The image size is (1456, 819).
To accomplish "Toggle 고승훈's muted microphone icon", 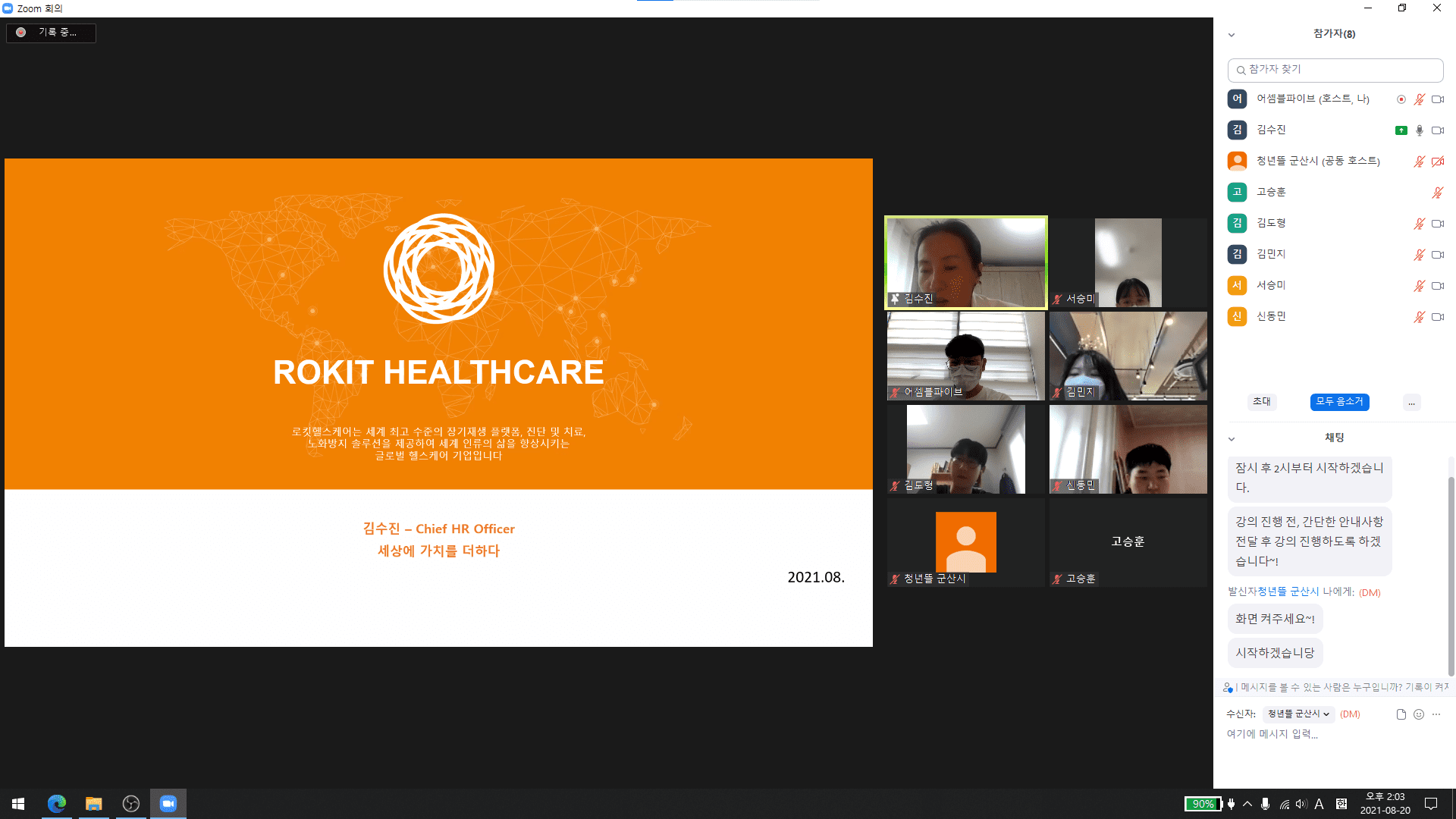I will pos(1438,193).
